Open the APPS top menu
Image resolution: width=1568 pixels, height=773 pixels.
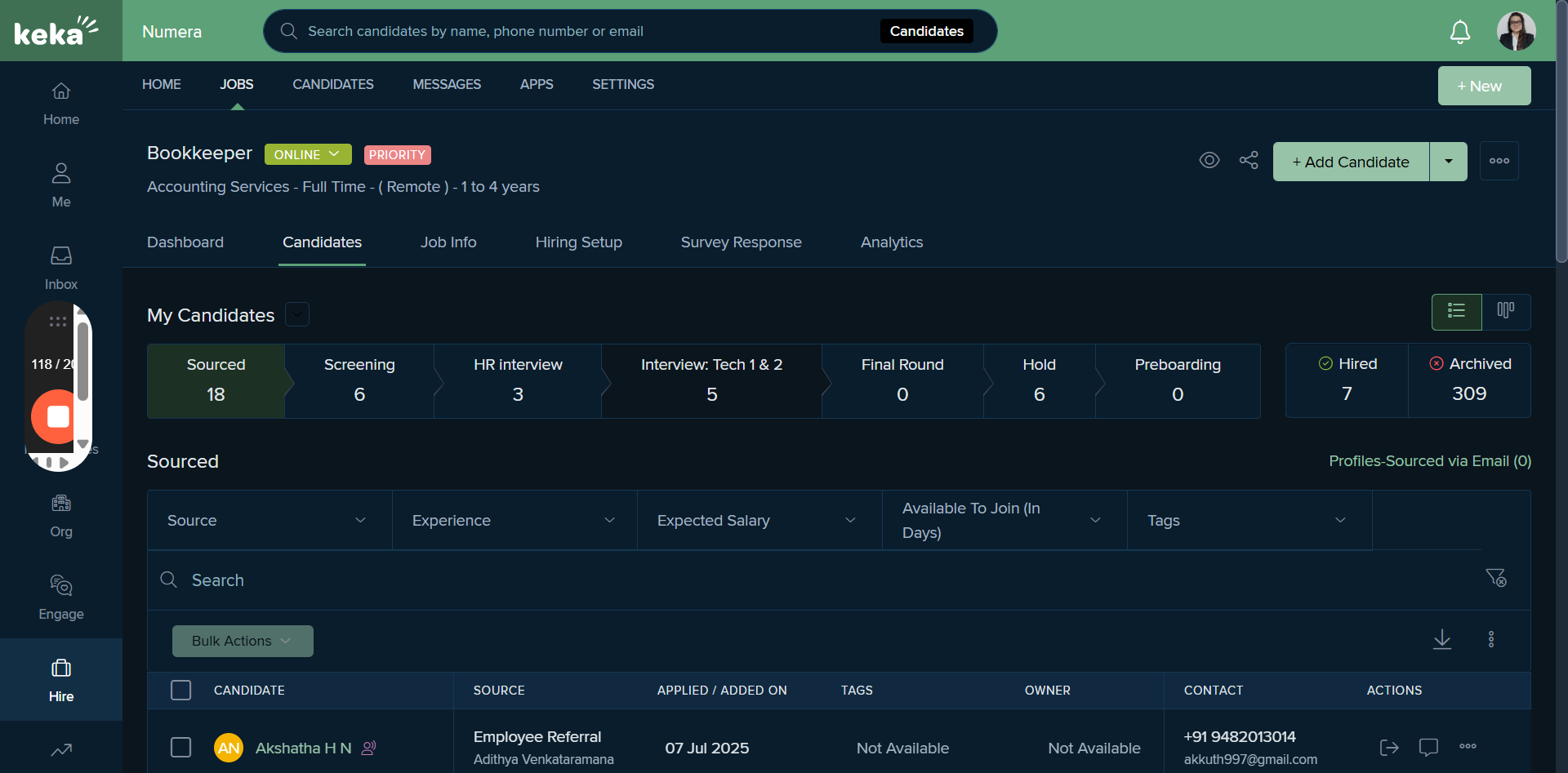(x=537, y=84)
